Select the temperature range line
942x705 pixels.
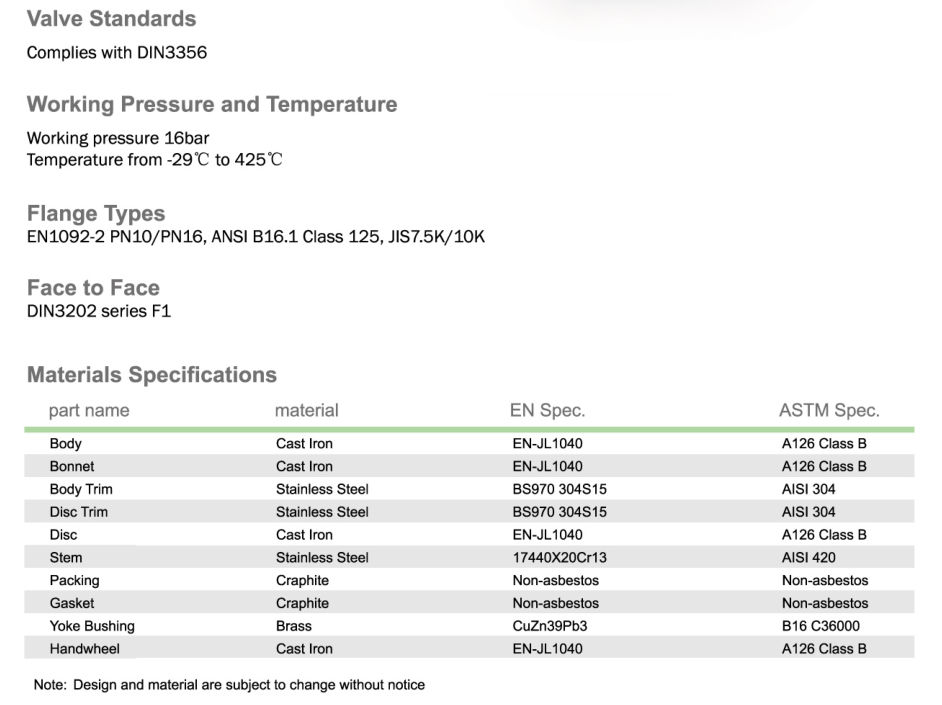(155, 159)
